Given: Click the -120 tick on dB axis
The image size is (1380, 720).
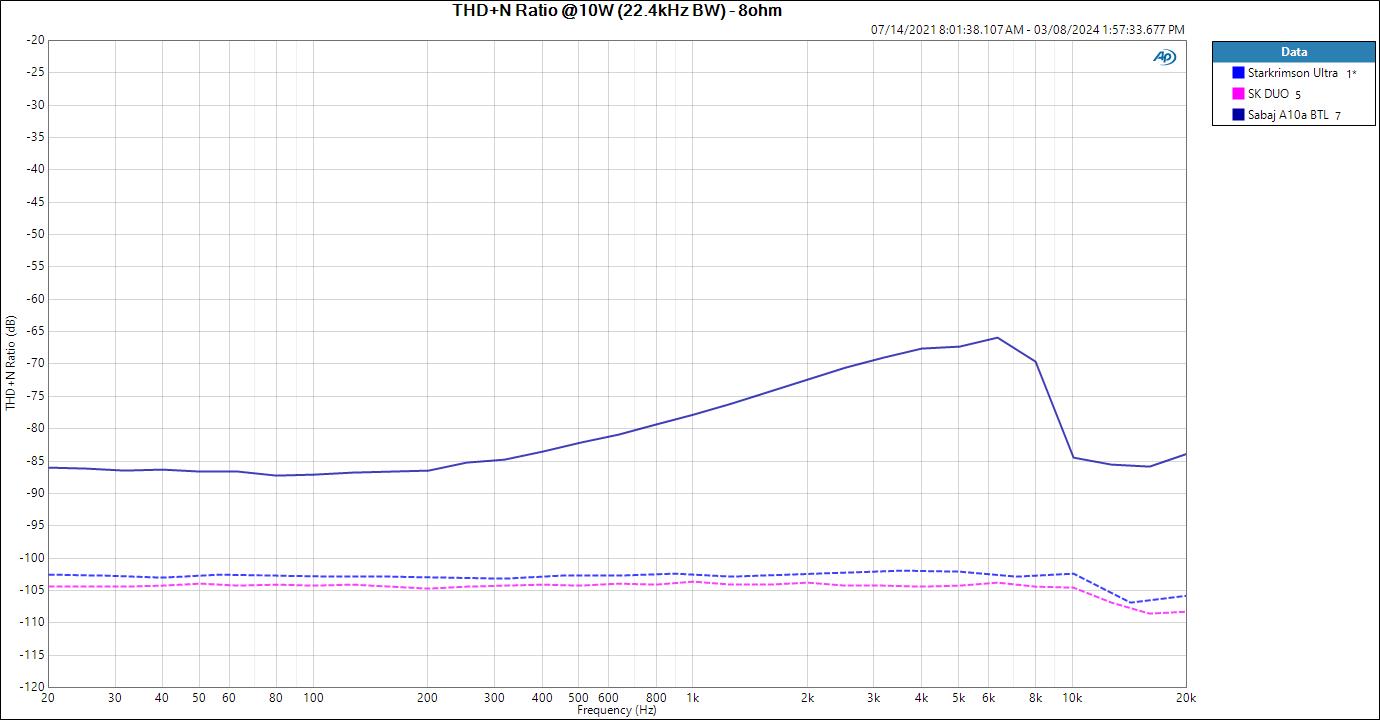Looking at the screenshot, I should pos(33,687).
